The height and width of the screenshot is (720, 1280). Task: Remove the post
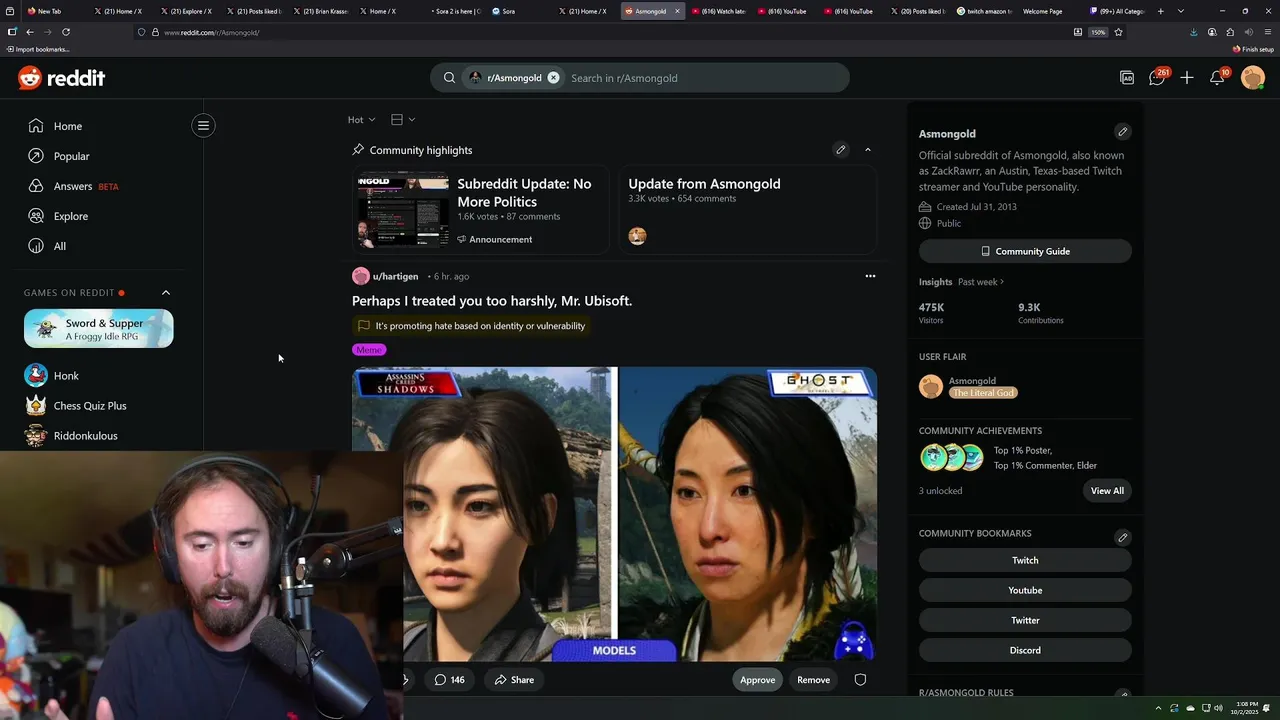point(813,680)
